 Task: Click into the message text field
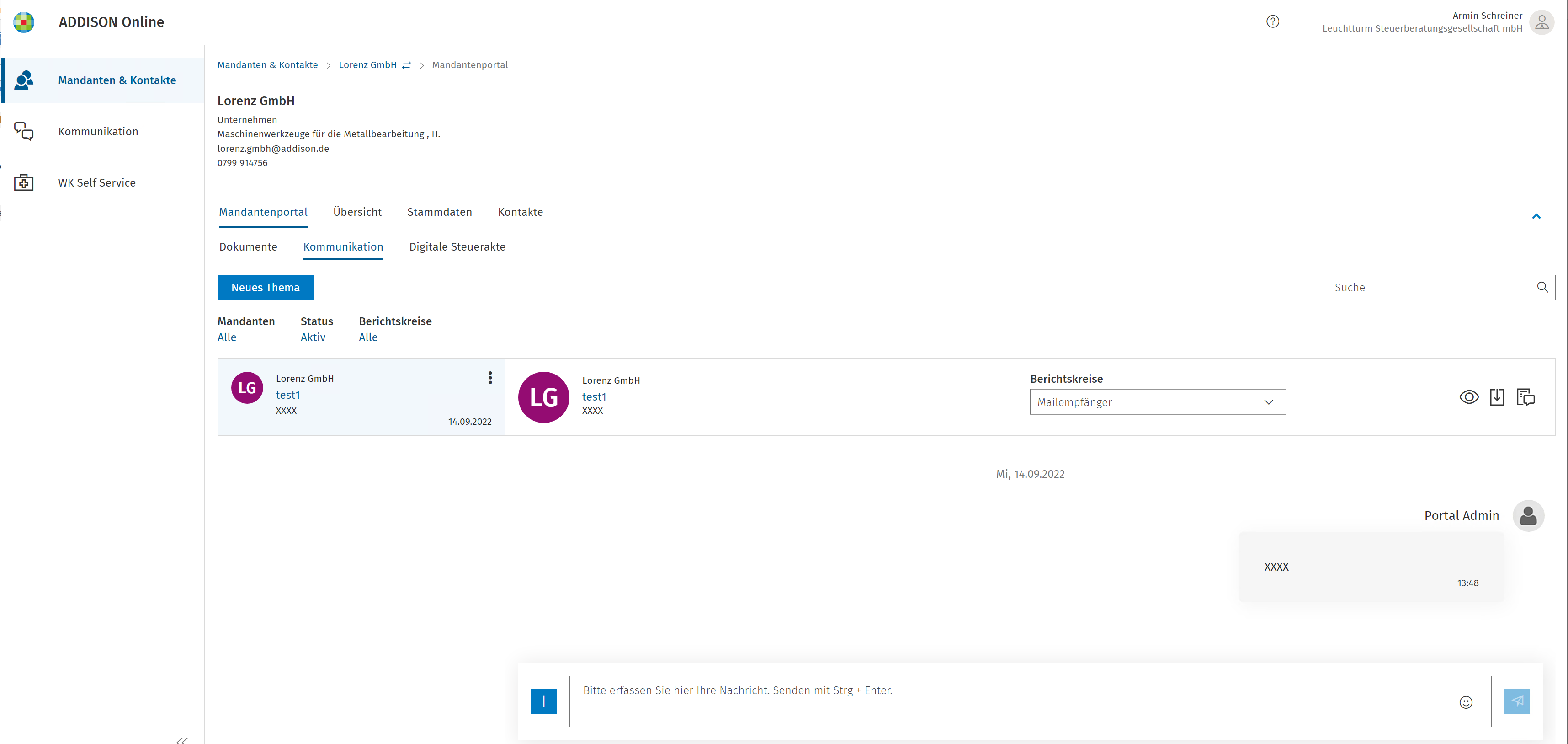[x=1030, y=701]
